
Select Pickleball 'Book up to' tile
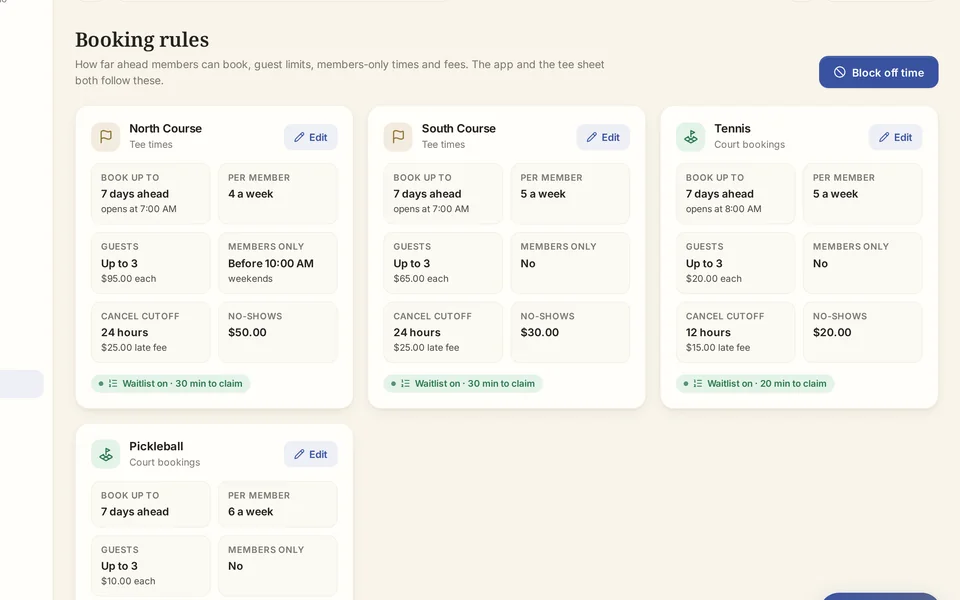tap(151, 504)
